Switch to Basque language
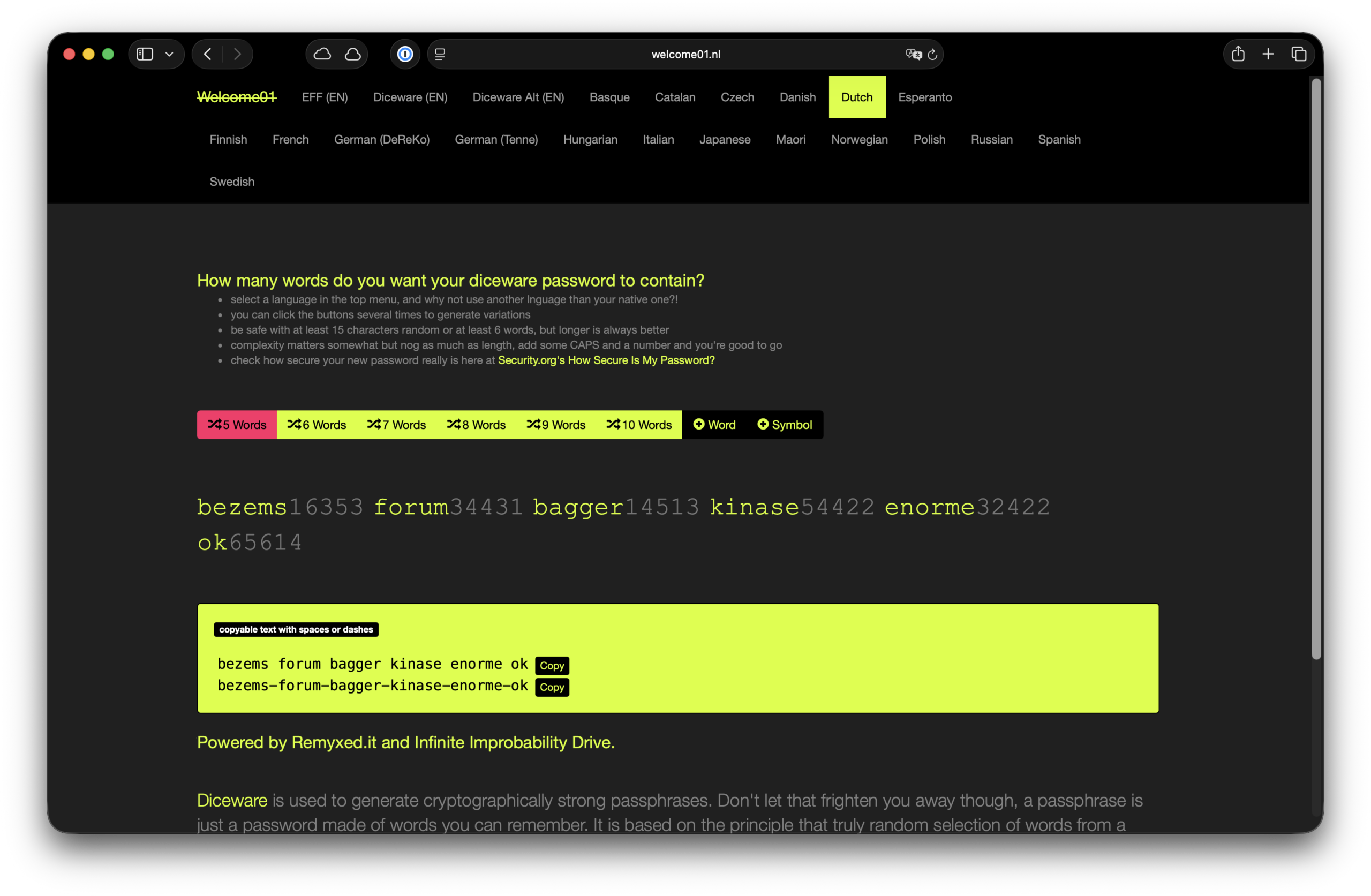This screenshot has height=896, width=1371. [609, 97]
